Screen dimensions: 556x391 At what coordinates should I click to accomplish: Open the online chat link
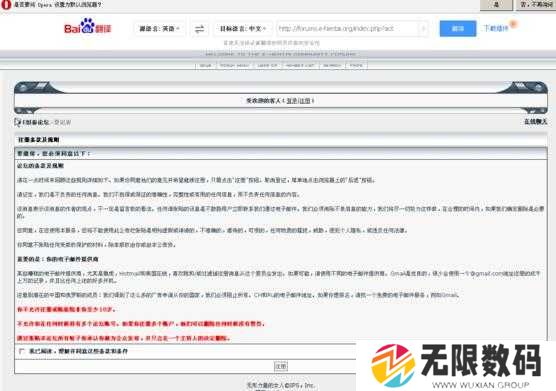(535, 122)
